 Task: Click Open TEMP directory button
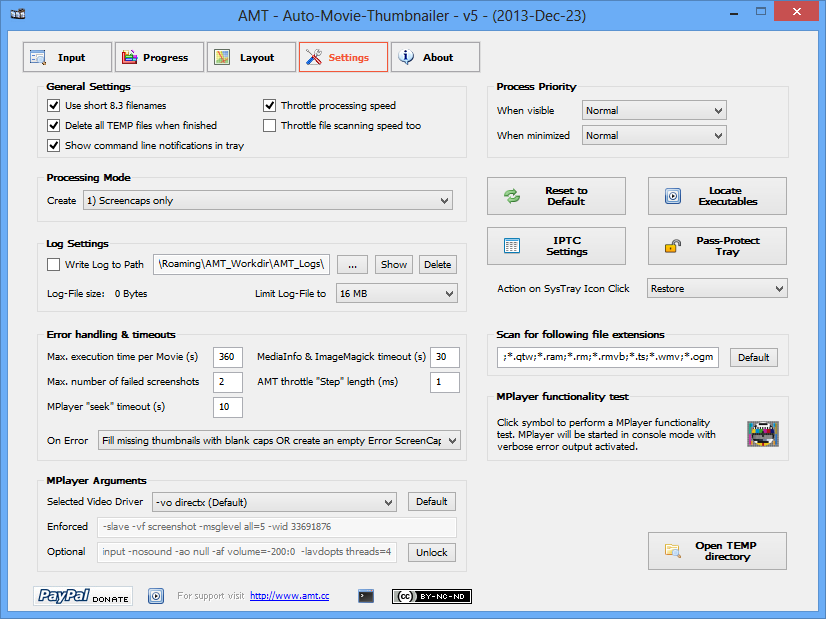[x=717, y=551]
